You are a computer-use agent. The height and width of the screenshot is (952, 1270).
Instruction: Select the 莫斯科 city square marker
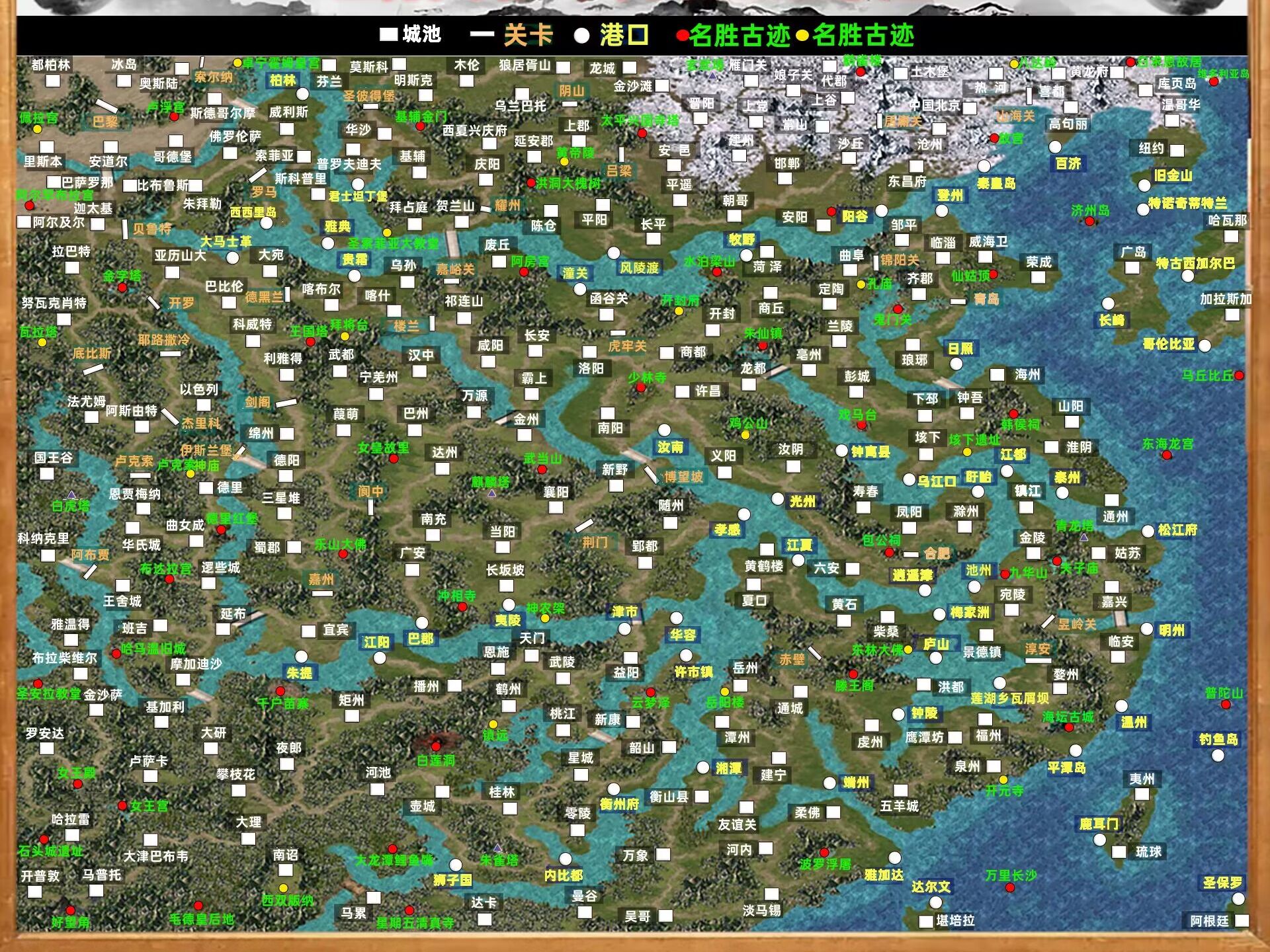tap(399, 64)
